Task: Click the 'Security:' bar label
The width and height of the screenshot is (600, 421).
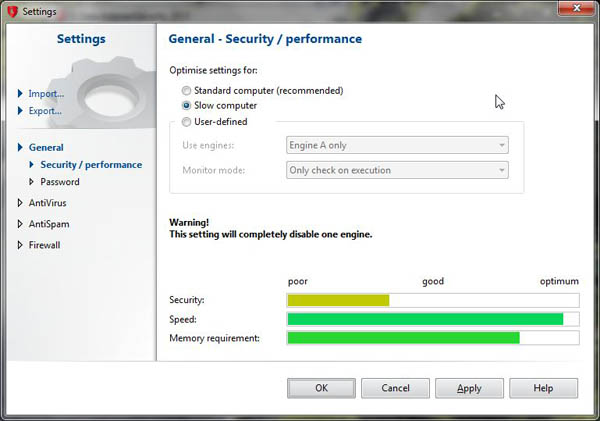Action: pos(187,300)
